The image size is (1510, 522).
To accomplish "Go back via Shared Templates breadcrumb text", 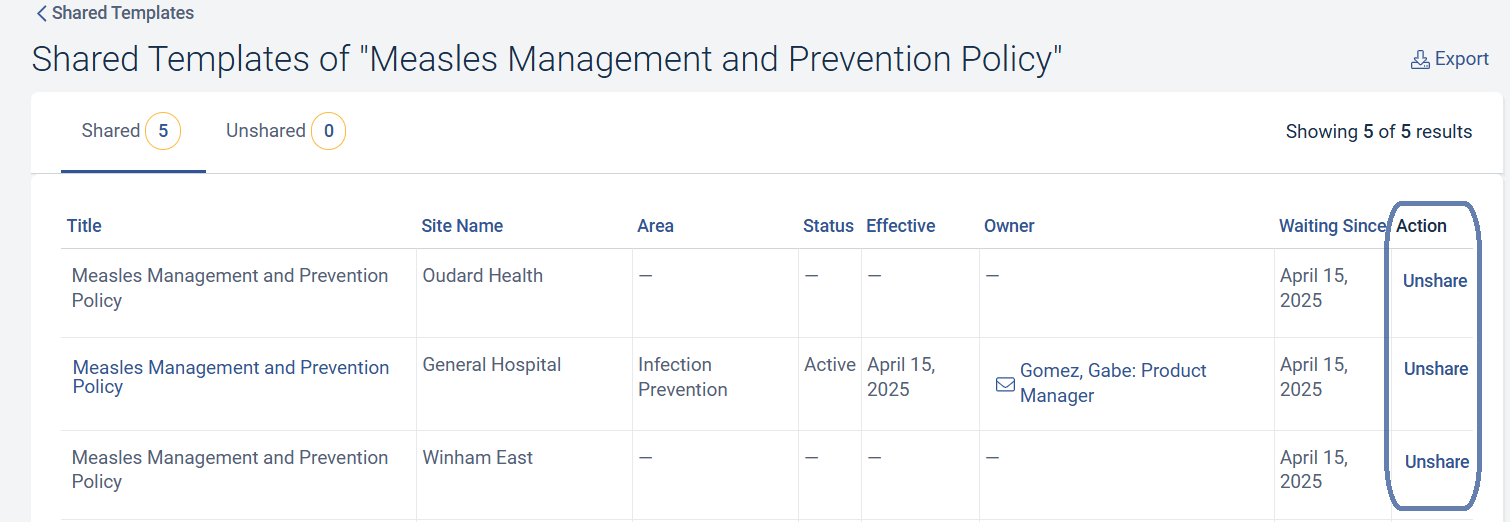I will point(123,14).
